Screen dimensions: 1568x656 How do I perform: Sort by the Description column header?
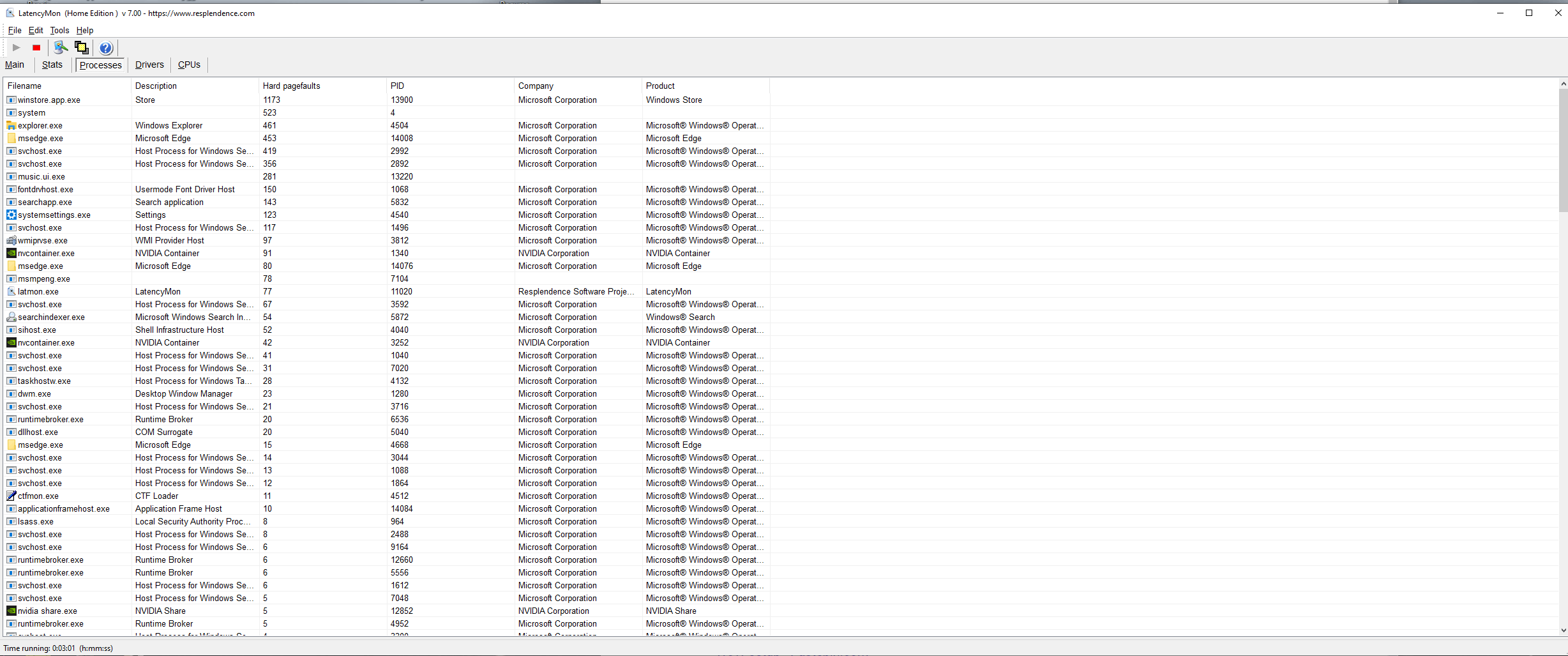(195, 86)
